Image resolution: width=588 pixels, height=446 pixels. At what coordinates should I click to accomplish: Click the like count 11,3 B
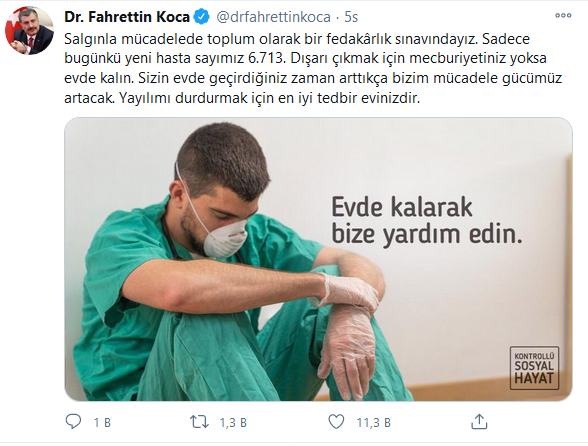pos(374,423)
